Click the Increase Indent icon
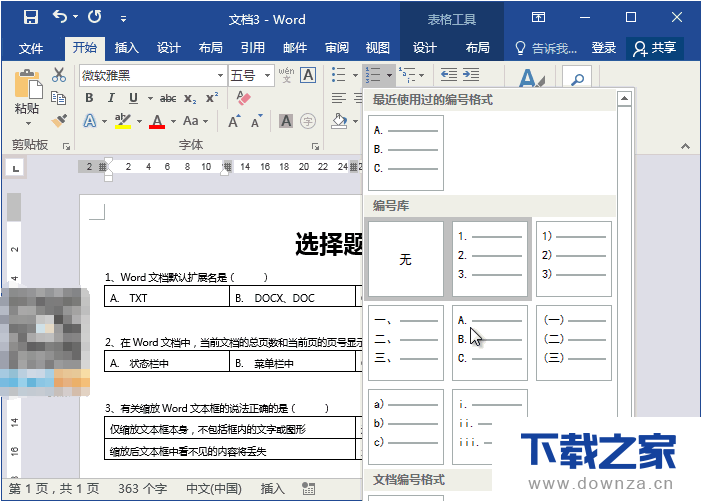702x502 pixels. pyautogui.click(x=471, y=75)
